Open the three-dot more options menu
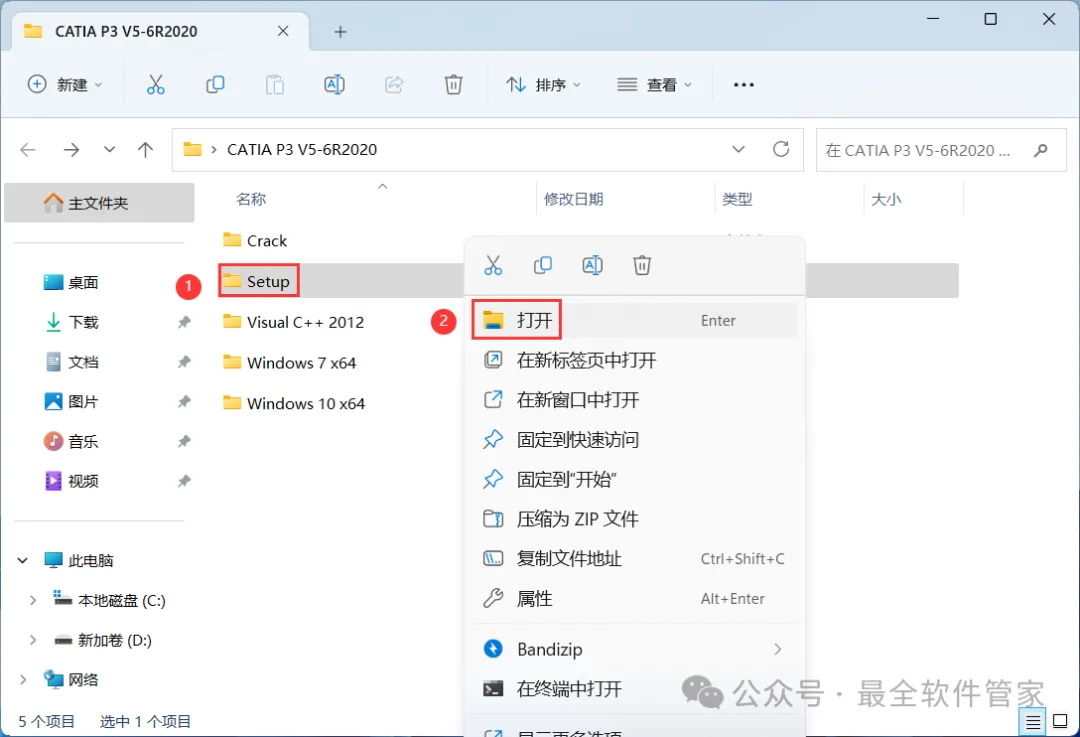1080x737 pixels. coord(744,85)
